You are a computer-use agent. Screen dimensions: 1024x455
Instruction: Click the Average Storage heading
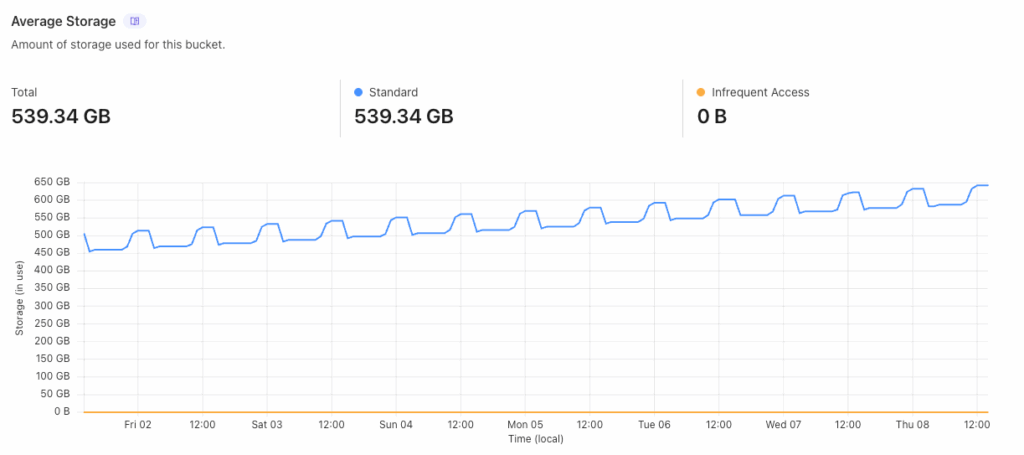(x=63, y=21)
